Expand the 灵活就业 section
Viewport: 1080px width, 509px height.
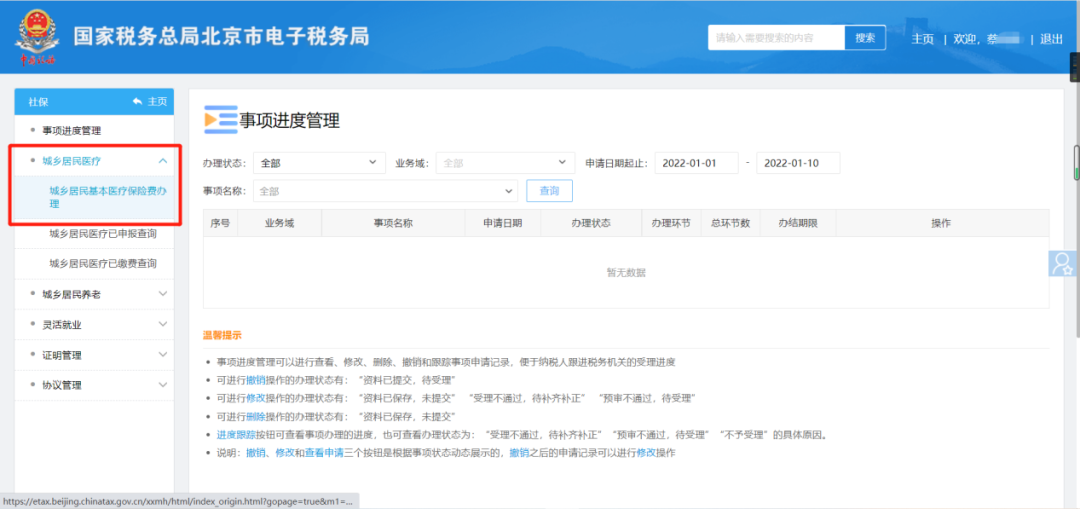[x=94, y=324]
